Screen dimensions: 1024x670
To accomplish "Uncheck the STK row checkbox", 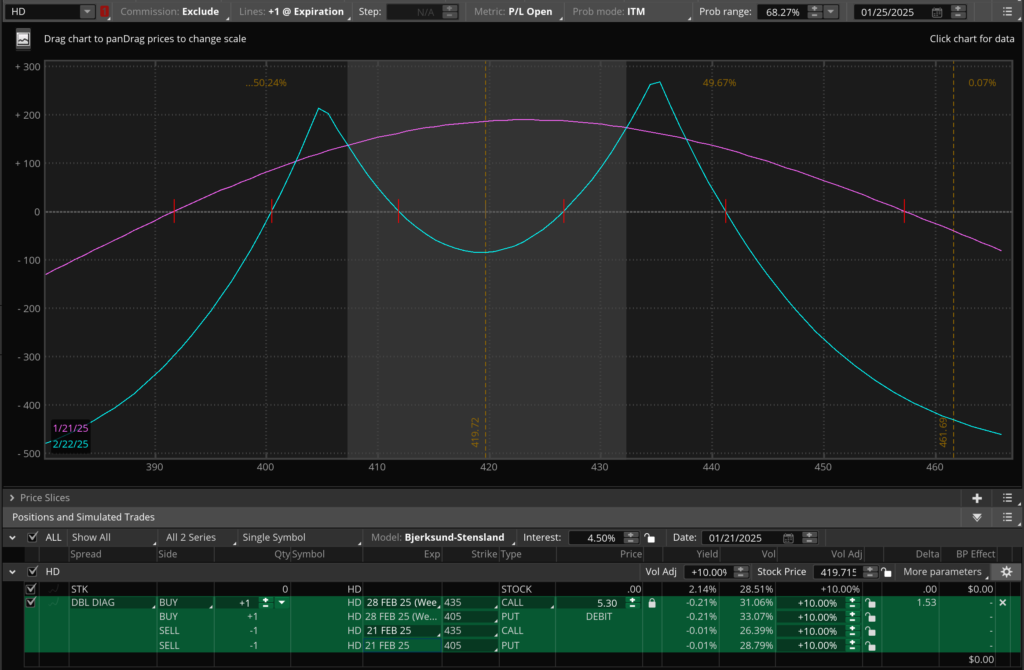I will click(31, 589).
